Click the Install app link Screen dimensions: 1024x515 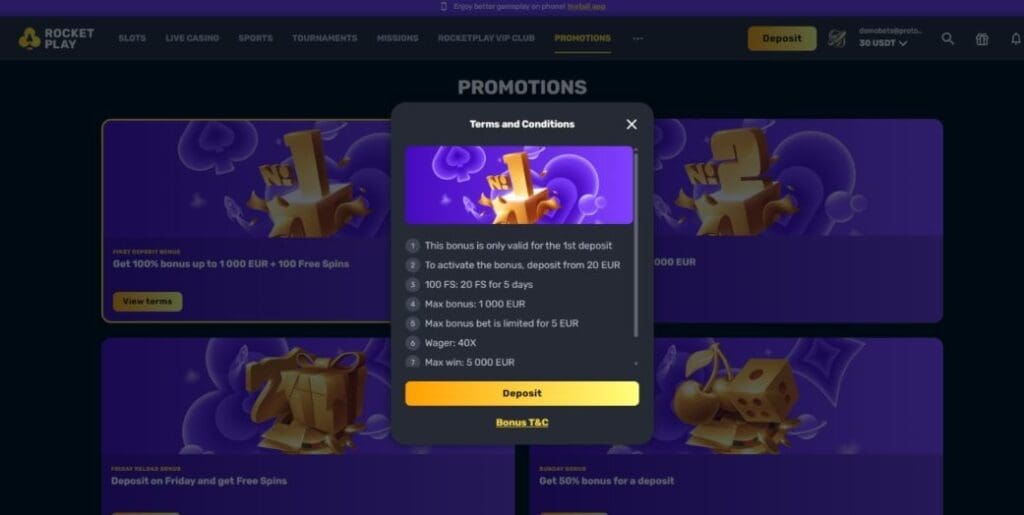pyautogui.click(x=586, y=7)
